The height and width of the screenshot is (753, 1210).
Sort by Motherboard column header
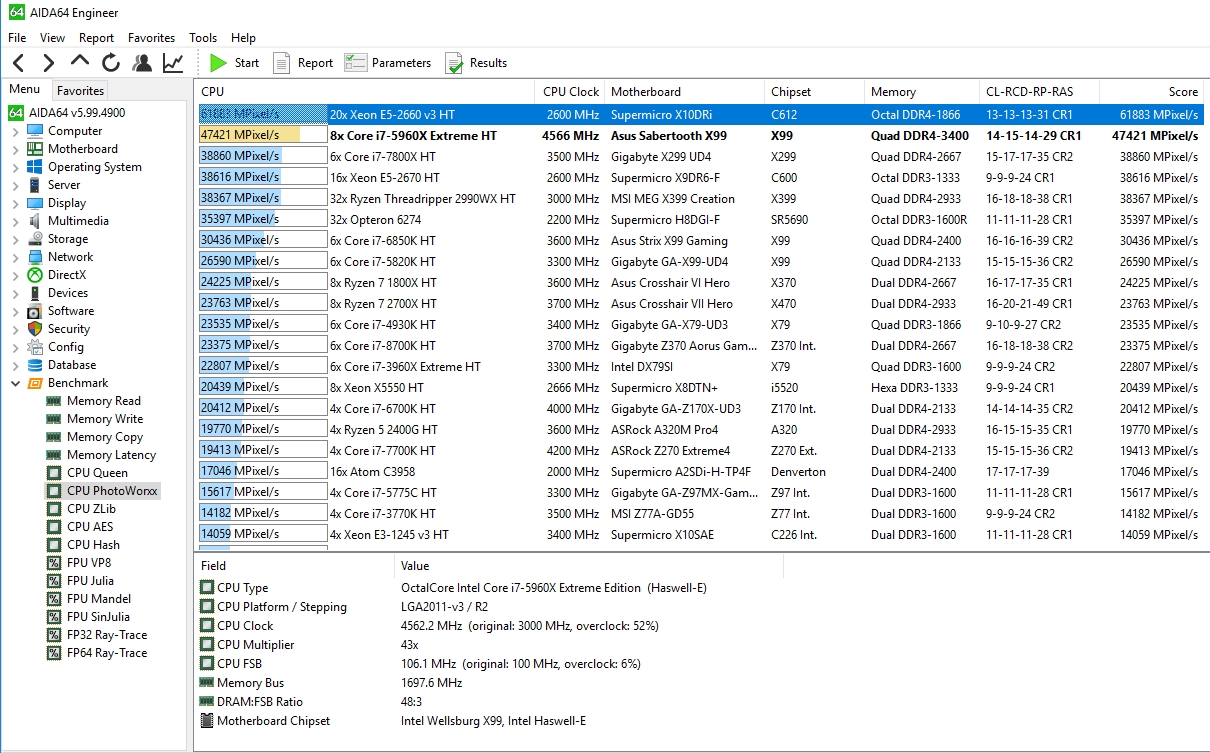pos(684,91)
